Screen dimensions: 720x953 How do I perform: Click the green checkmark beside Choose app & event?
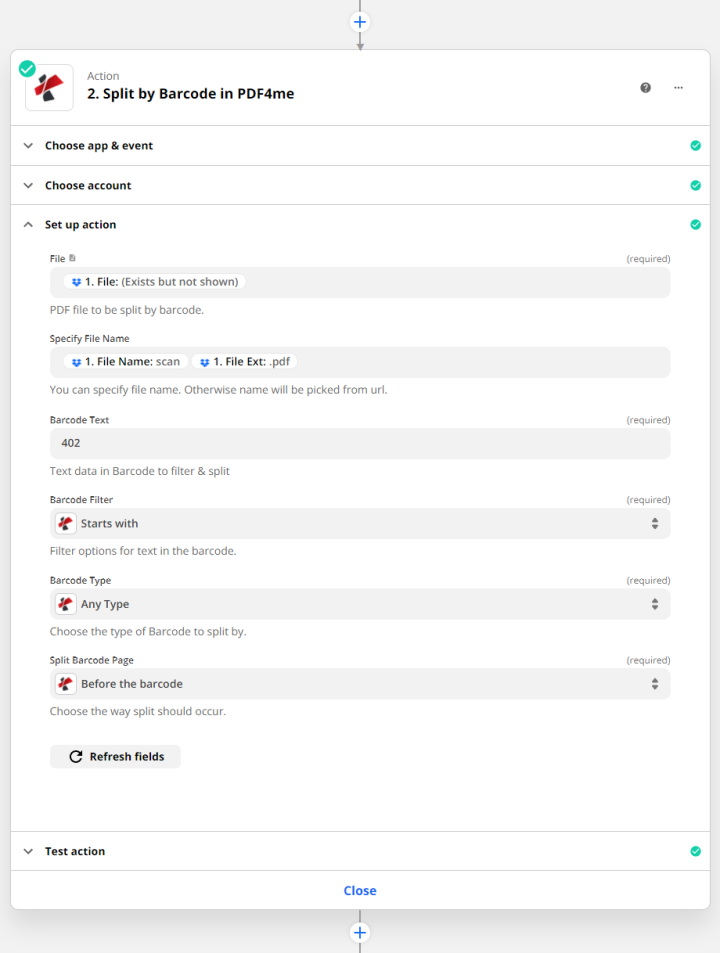point(695,145)
